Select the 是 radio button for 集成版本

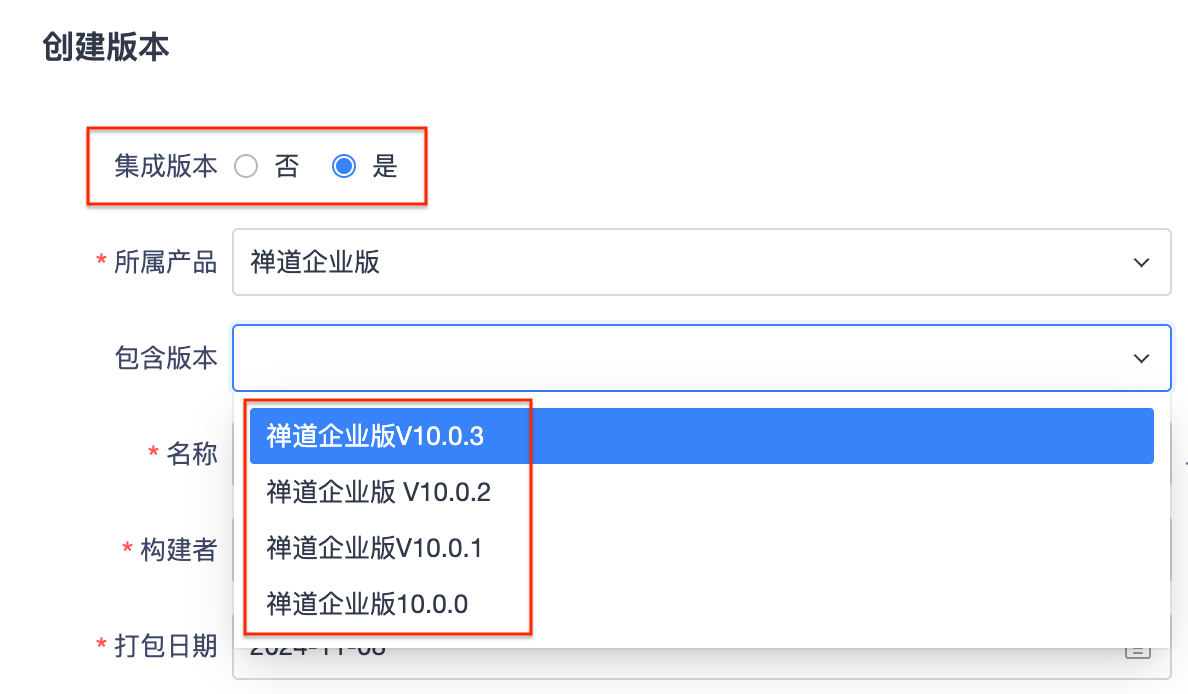tap(344, 166)
